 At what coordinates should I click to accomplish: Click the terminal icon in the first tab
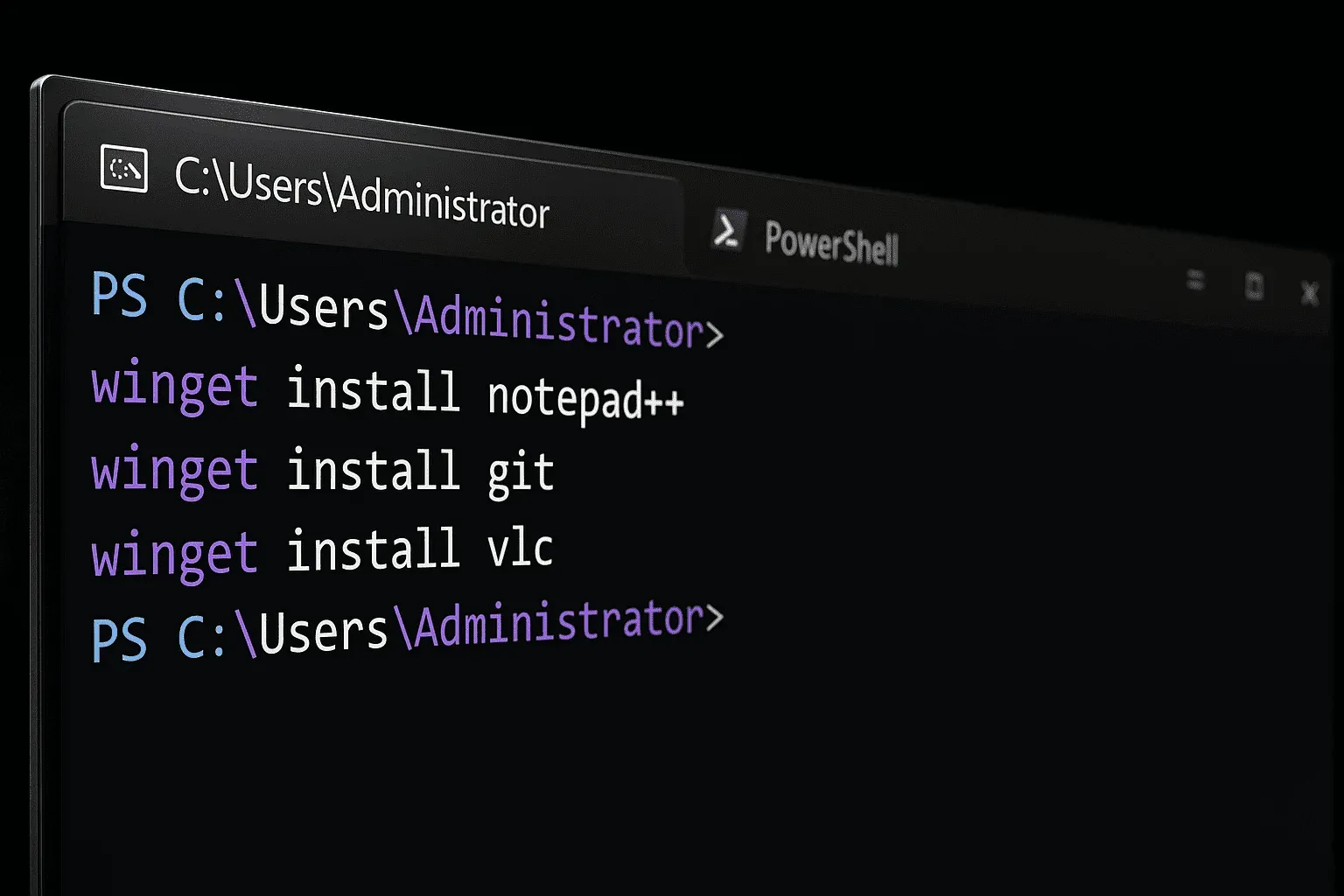[x=124, y=169]
